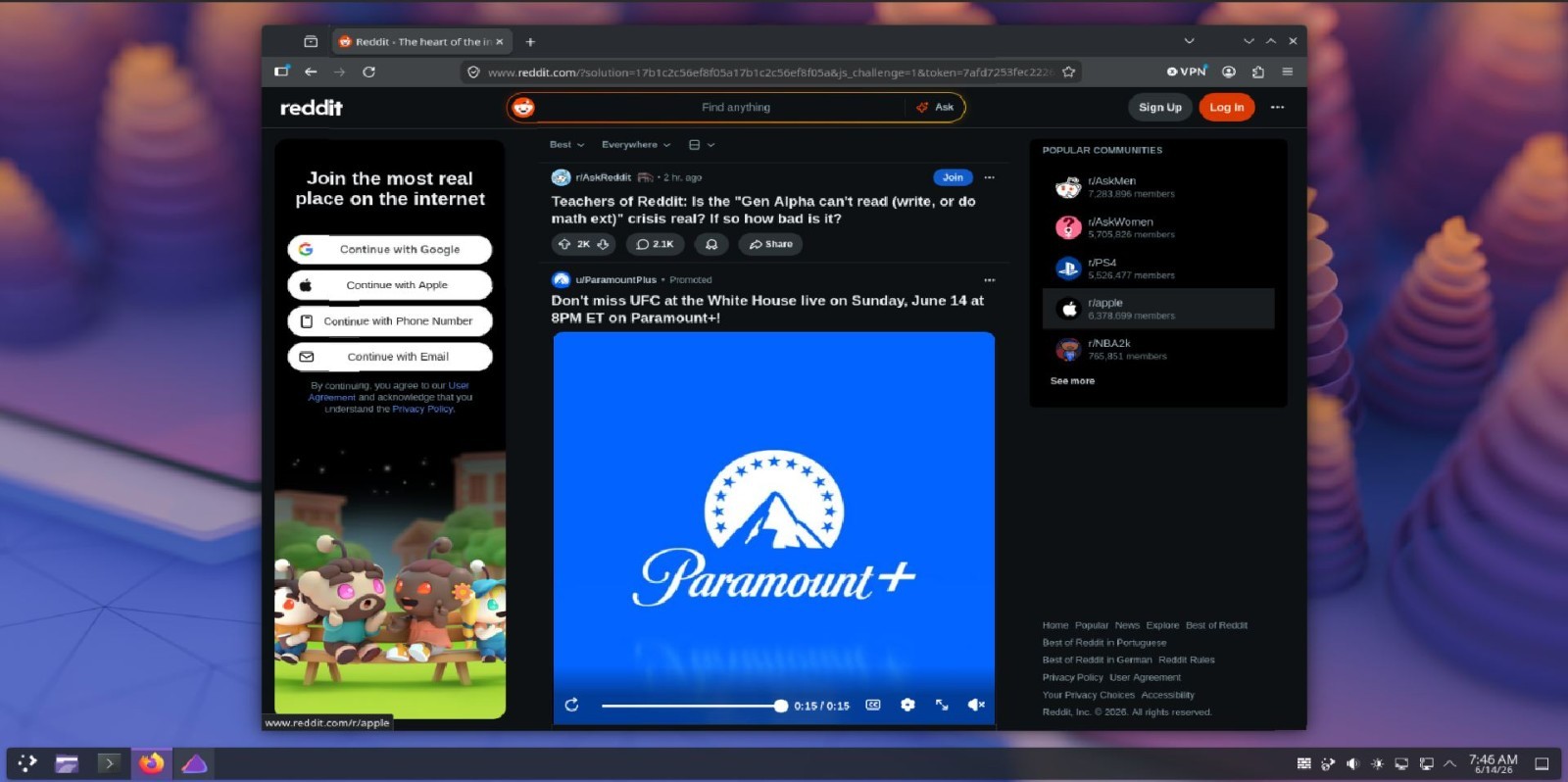Open the Paramount+ video ad thumbnail
The image size is (1568, 782).
pyautogui.click(x=774, y=529)
